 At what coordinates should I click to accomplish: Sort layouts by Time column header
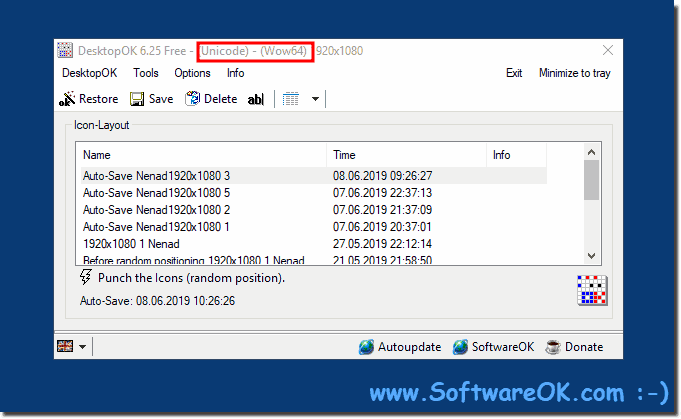(x=406, y=155)
